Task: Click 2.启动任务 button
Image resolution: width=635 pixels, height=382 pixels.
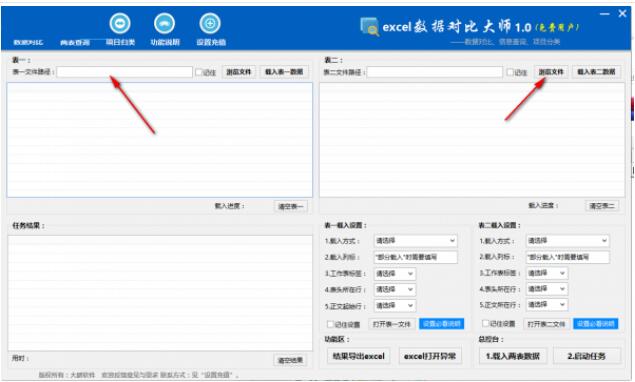Action: (587, 356)
